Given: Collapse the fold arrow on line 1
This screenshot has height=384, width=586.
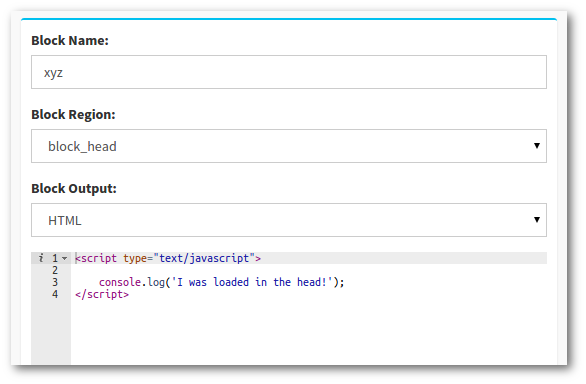Looking at the screenshot, I should pyautogui.click(x=64, y=258).
